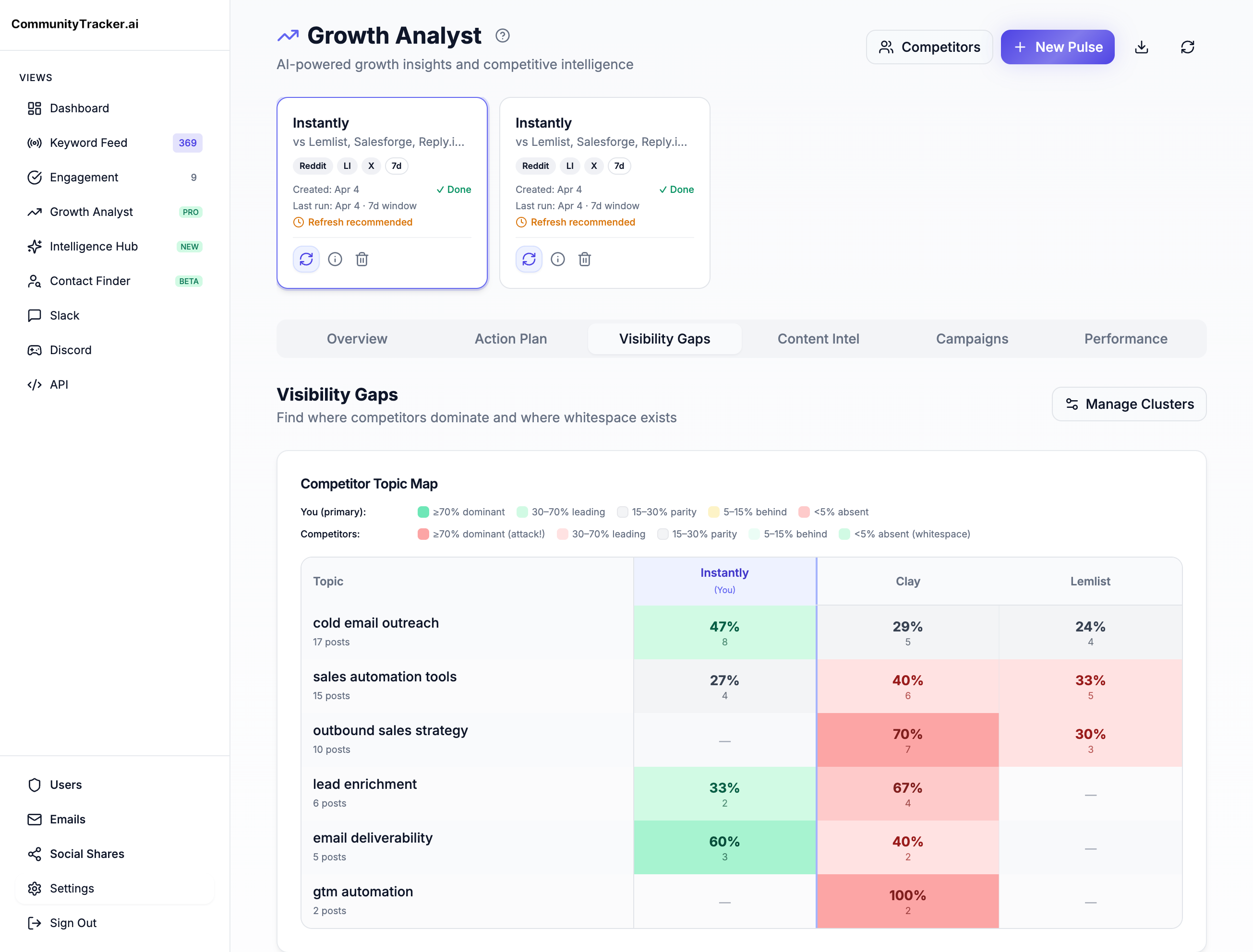Switch to the Overview tab
Image resolution: width=1253 pixels, height=952 pixels.
(357, 339)
